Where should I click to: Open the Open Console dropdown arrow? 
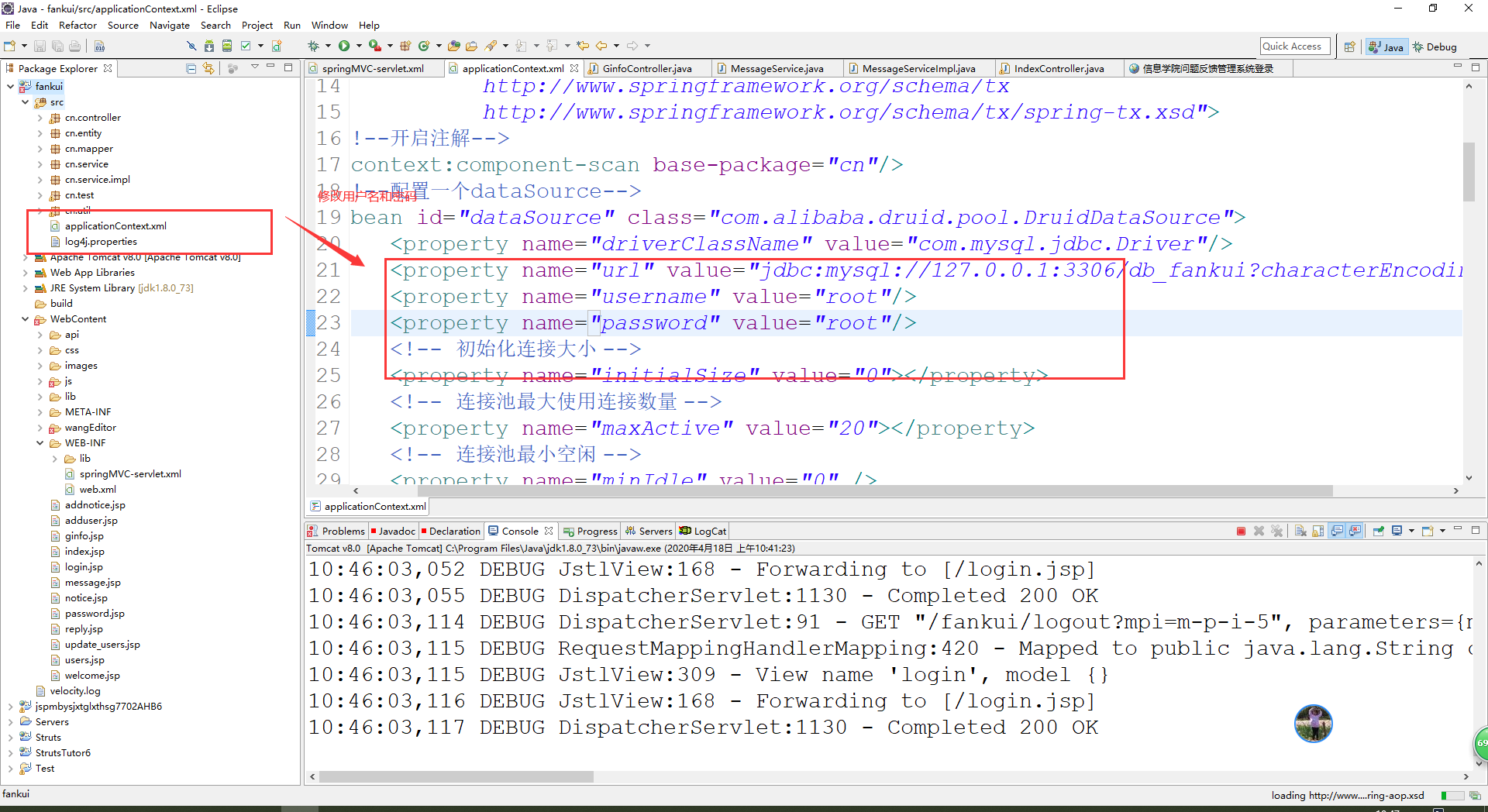[x=1442, y=531]
